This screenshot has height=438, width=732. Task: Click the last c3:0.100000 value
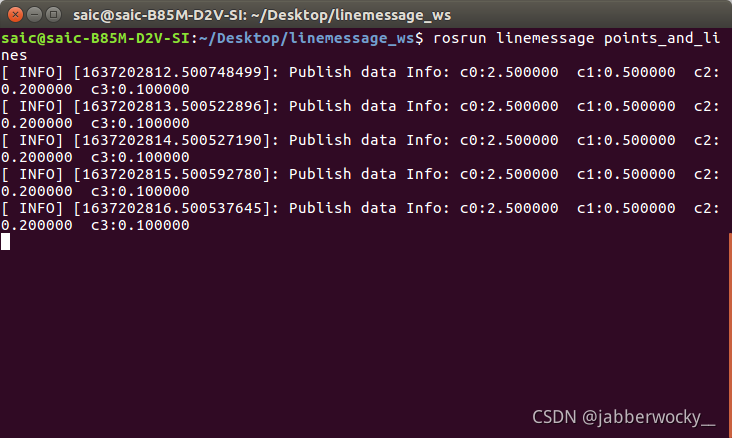point(140,225)
